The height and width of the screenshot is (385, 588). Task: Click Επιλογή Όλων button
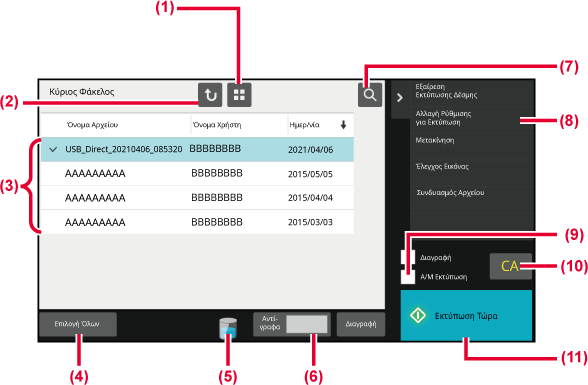pos(78,324)
